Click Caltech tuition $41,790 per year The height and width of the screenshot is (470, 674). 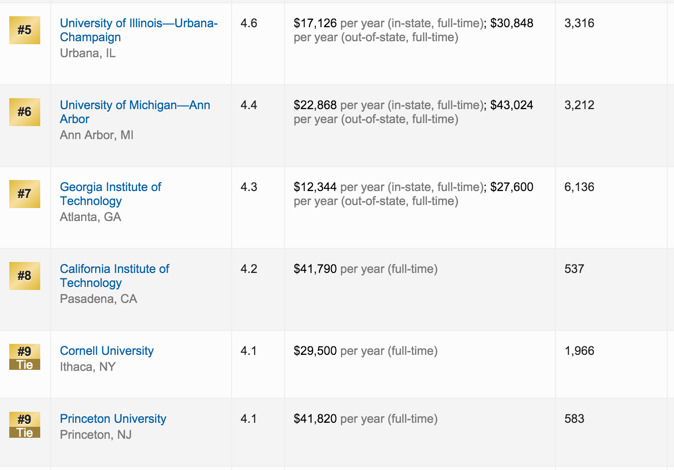point(365,269)
